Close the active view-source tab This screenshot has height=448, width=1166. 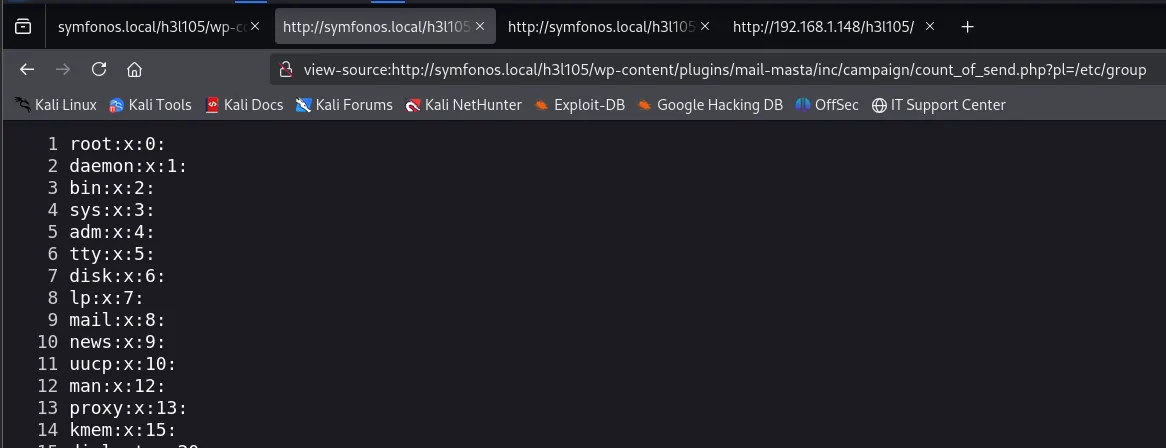click(x=480, y=26)
